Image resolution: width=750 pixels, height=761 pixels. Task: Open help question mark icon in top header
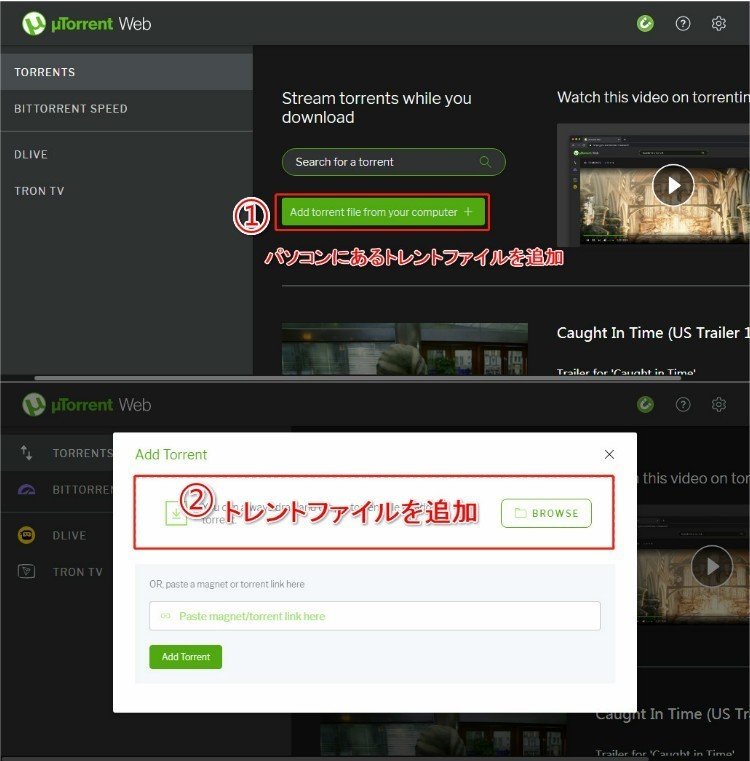click(x=683, y=23)
